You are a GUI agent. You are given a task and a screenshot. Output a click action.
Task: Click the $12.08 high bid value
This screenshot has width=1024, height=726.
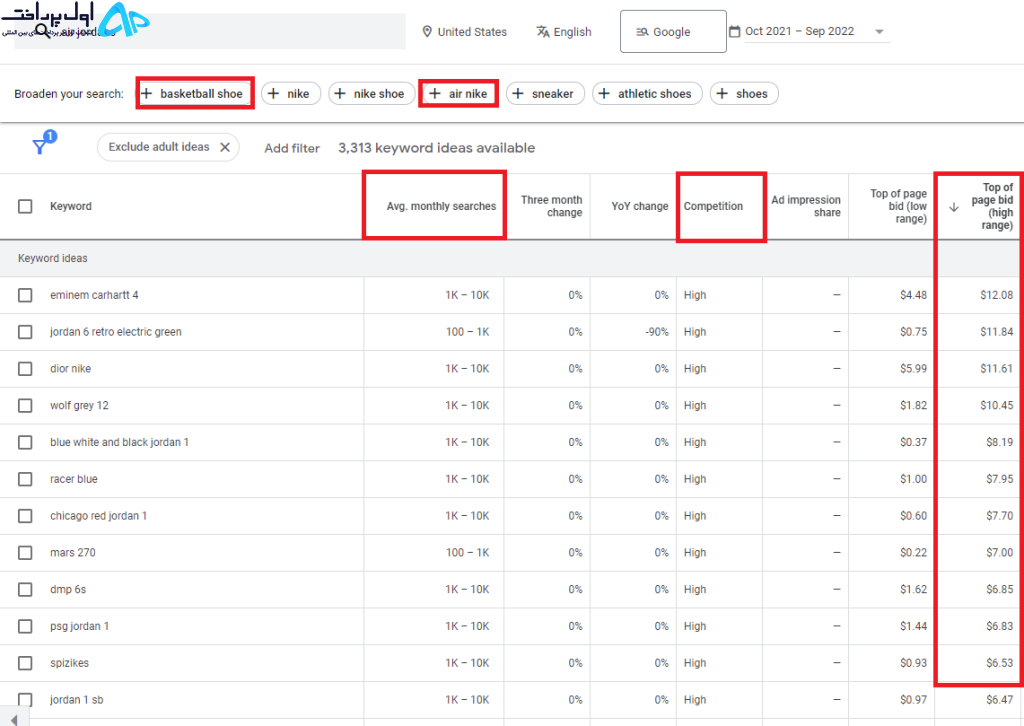tap(997, 295)
